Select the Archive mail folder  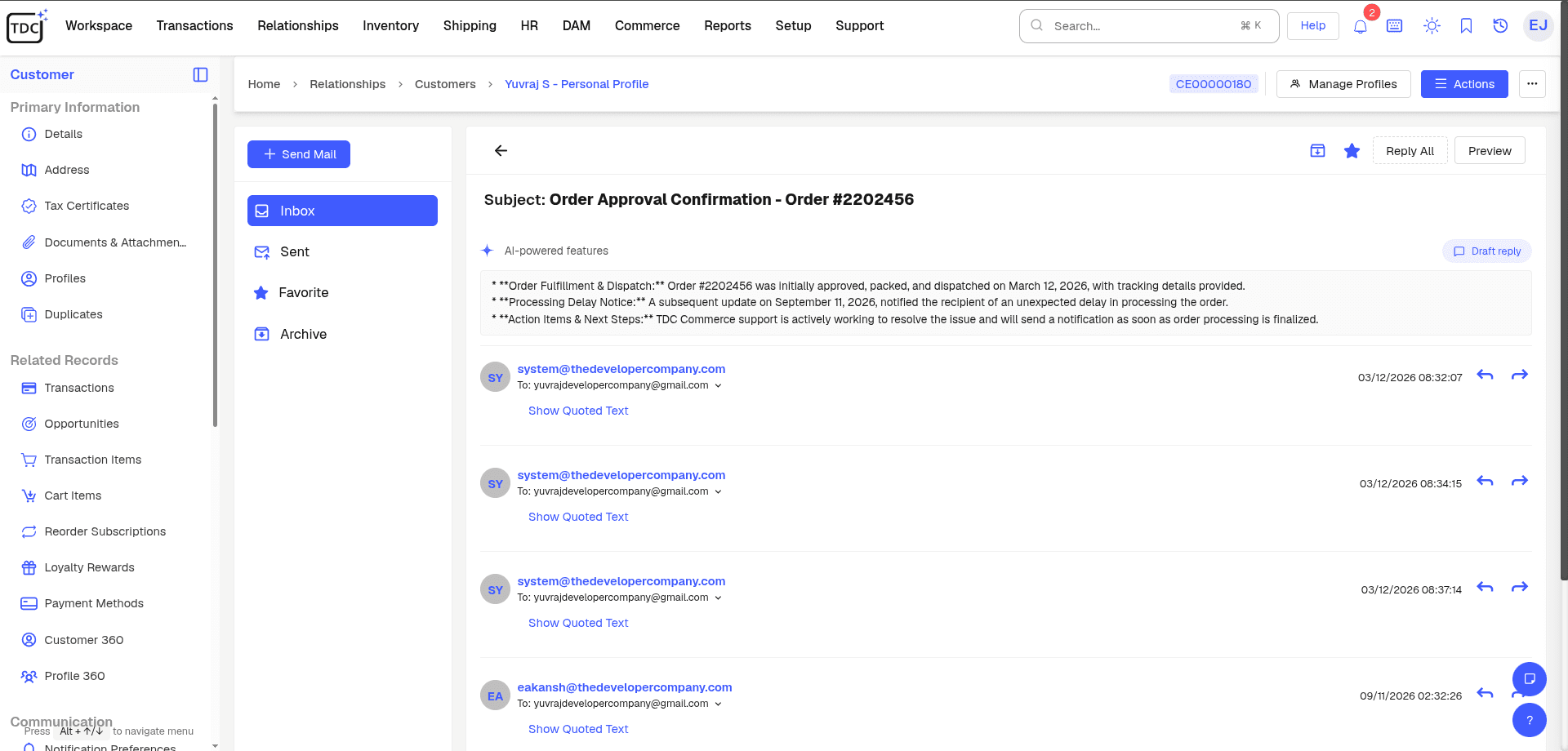pyautogui.click(x=342, y=335)
